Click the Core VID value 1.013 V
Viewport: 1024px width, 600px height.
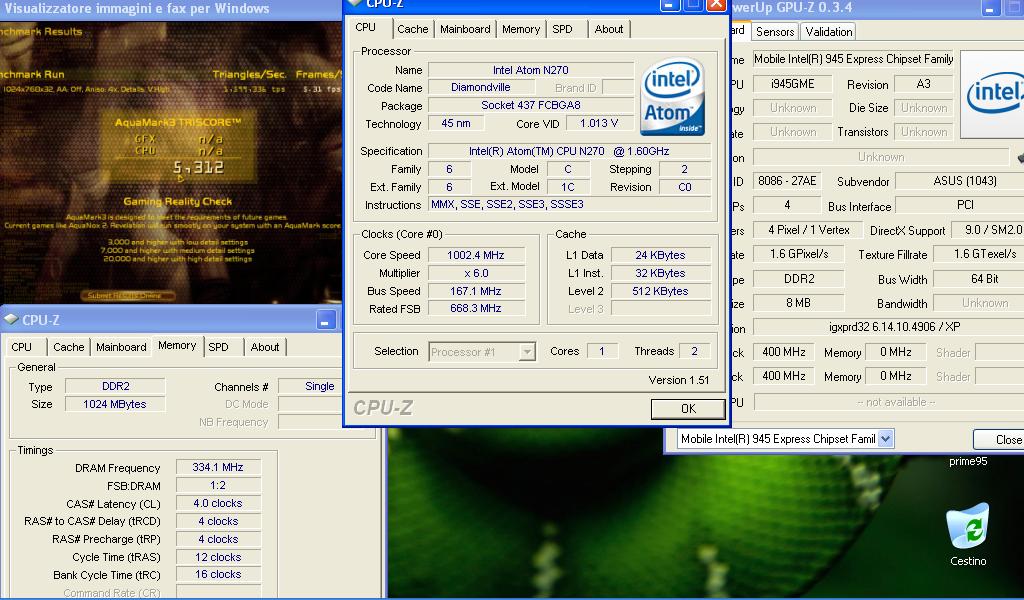pos(599,123)
